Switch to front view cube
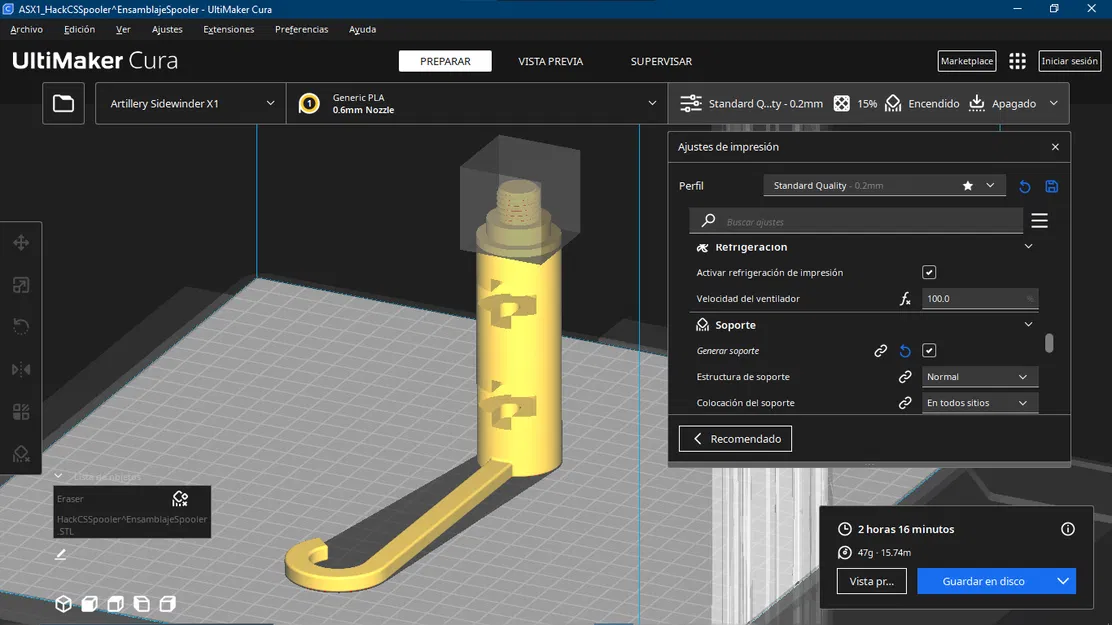Screen dimensions: 1112x625 pos(89,604)
